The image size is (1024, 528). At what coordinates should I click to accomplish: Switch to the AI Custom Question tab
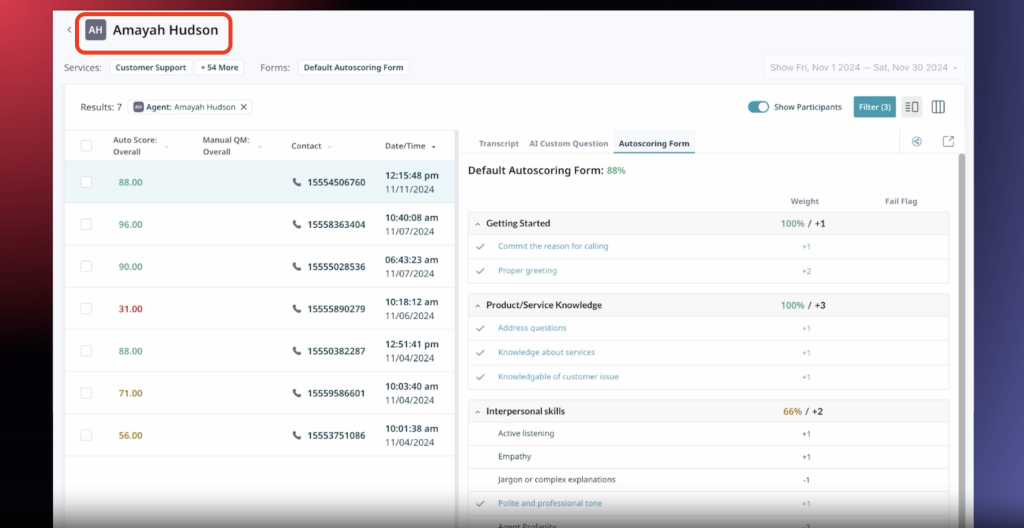[568, 144]
